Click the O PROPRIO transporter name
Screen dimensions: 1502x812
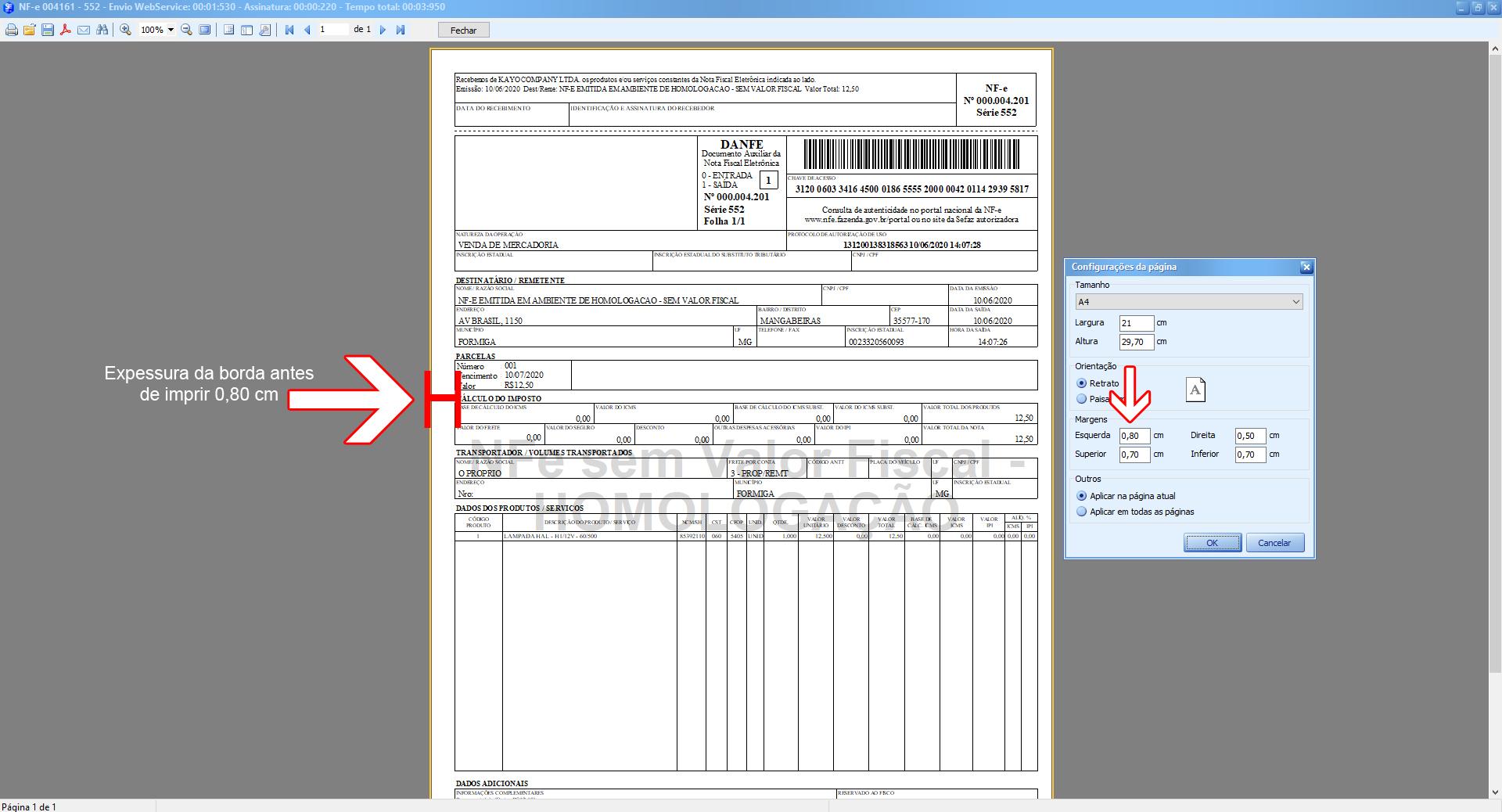coord(480,473)
